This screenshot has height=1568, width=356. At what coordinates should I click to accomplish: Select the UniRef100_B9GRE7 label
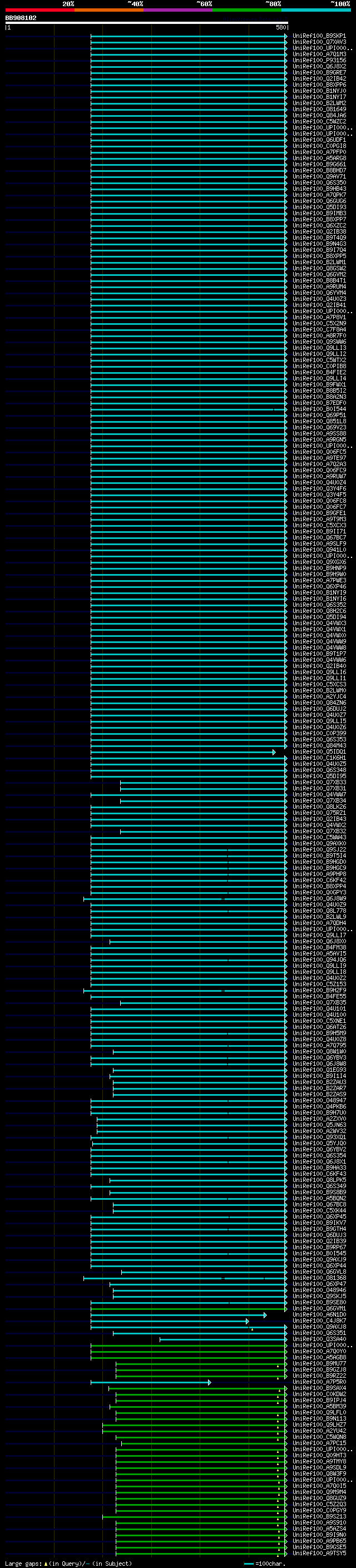pos(319,72)
